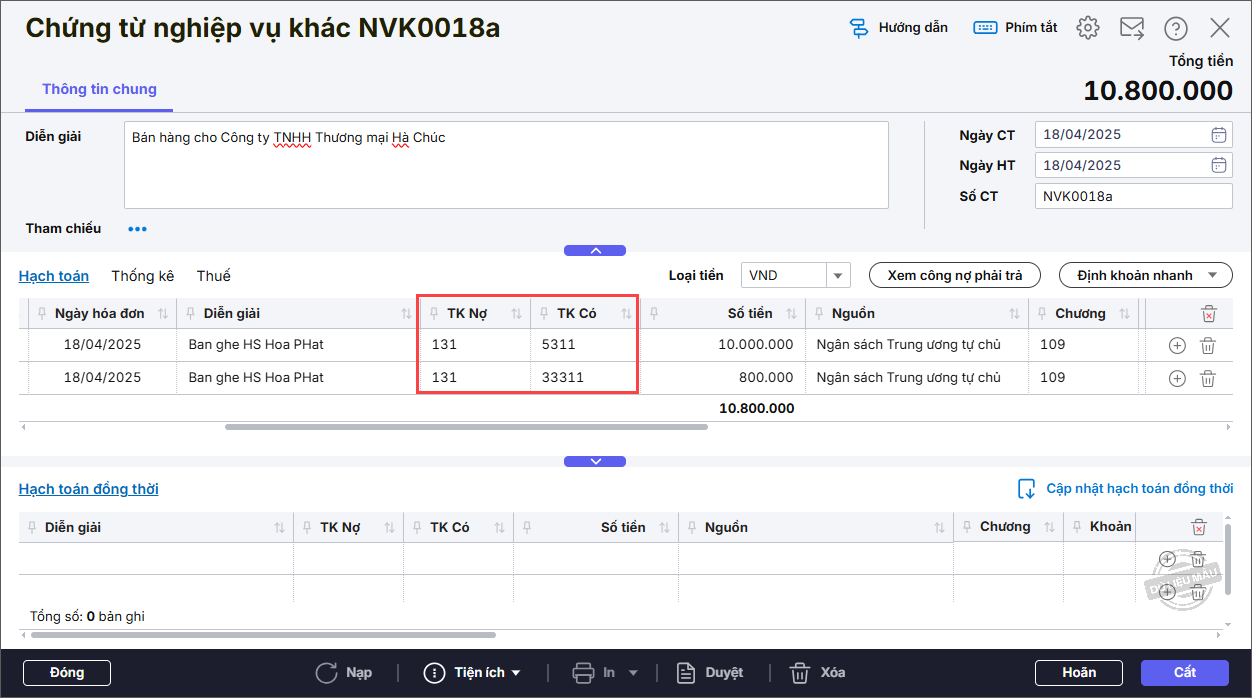Select the 800.000 amount cell
The width and height of the screenshot is (1252, 698).
pos(722,378)
